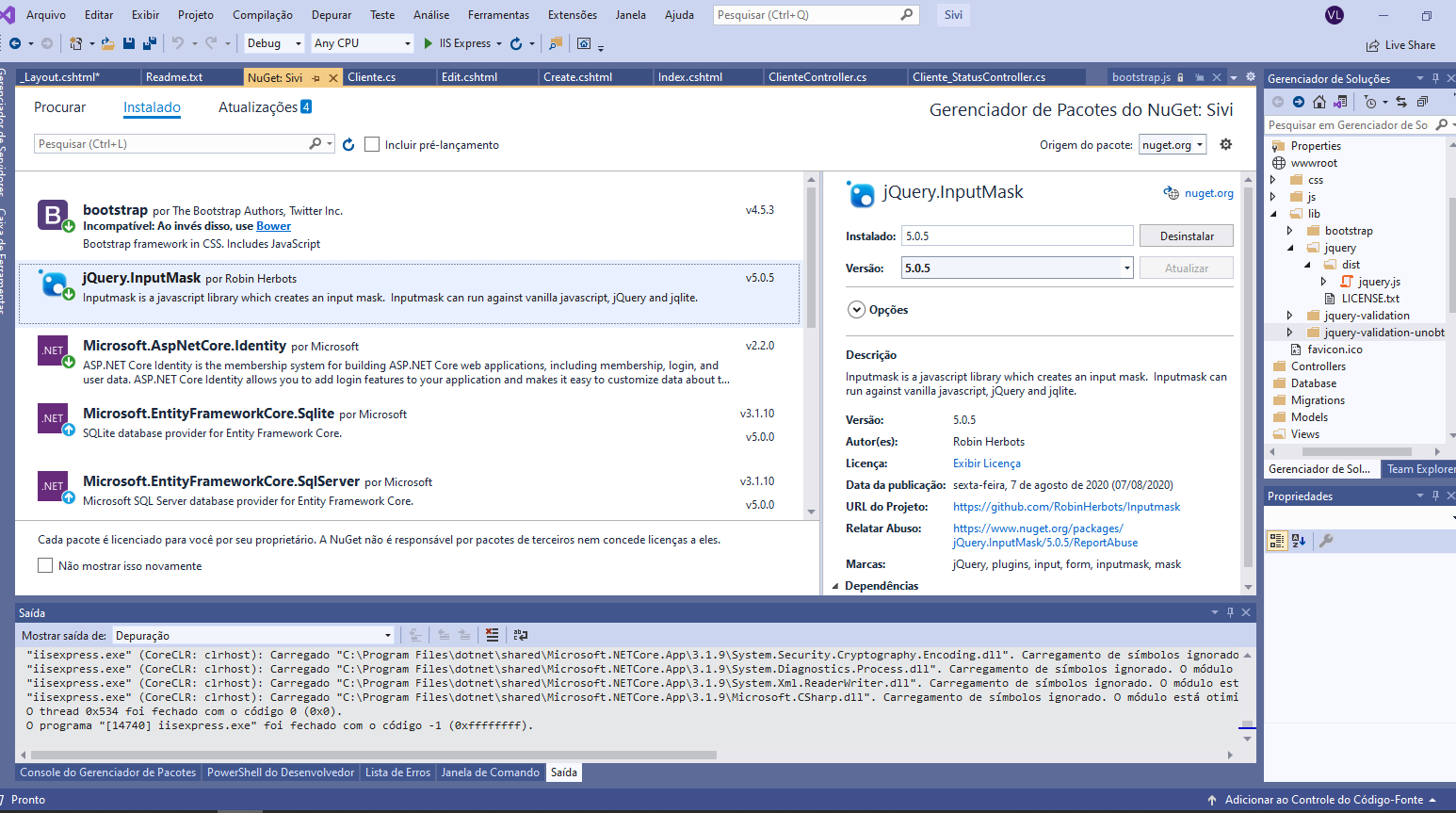Open the Lista de Erros tab
Screen dimensions: 1456x813
tap(397, 772)
